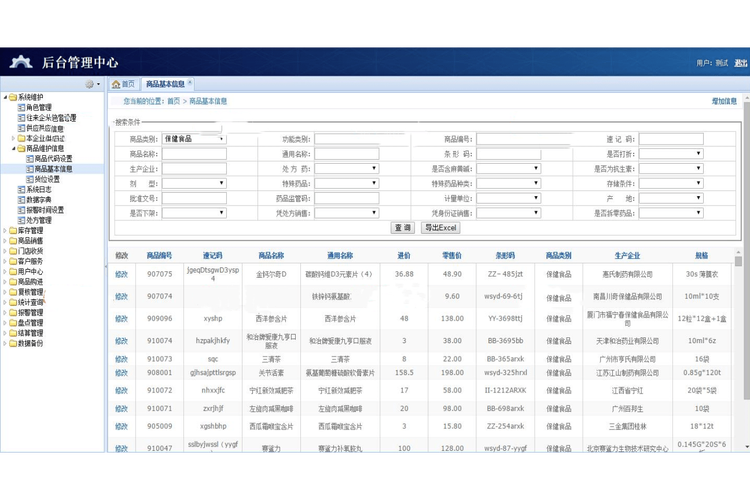Open 角色管理 in sidebar tree
750x500 pixels.
[x=39, y=108]
